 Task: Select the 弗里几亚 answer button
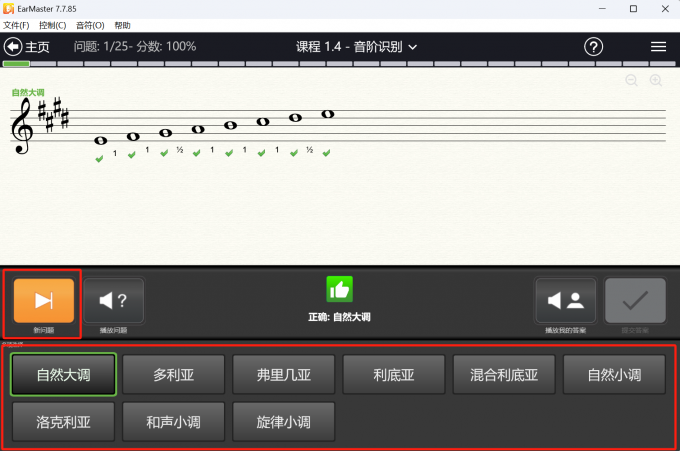pyautogui.click(x=284, y=375)
